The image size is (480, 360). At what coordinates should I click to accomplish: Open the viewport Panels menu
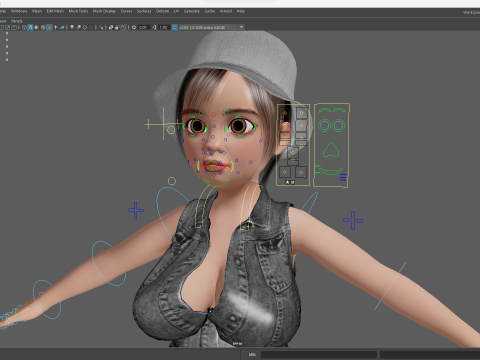tap(16, 21)
